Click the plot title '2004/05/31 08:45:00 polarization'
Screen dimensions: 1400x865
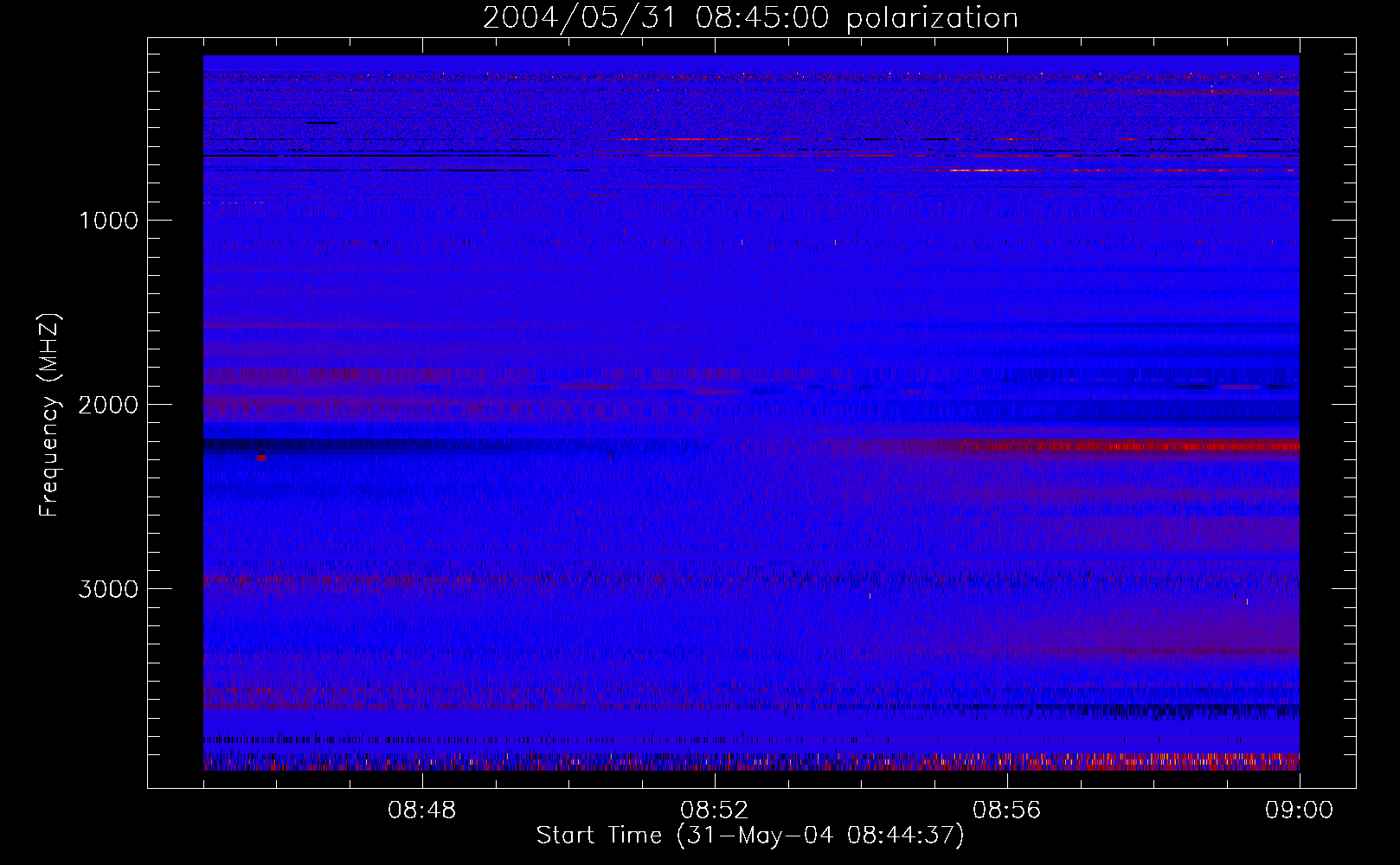tap(750, 18)
